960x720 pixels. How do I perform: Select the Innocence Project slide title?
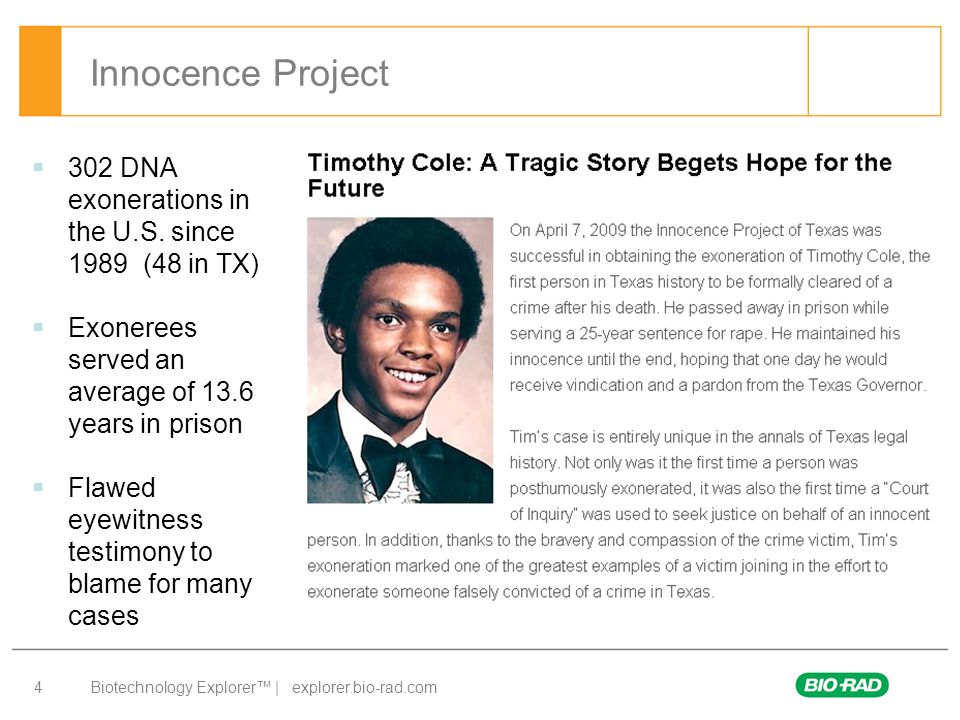tap(239, 73)
